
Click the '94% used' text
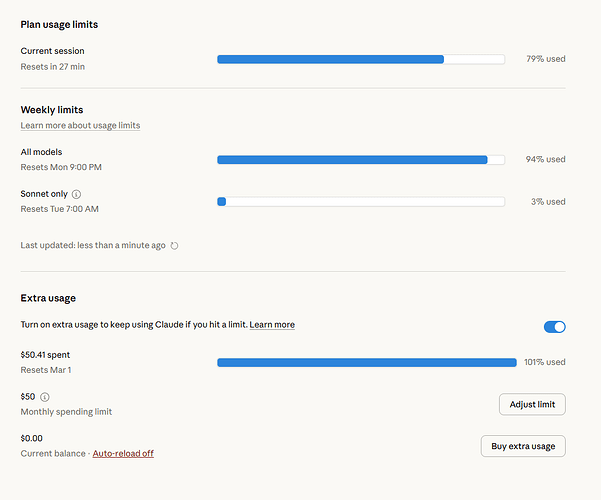545,159
